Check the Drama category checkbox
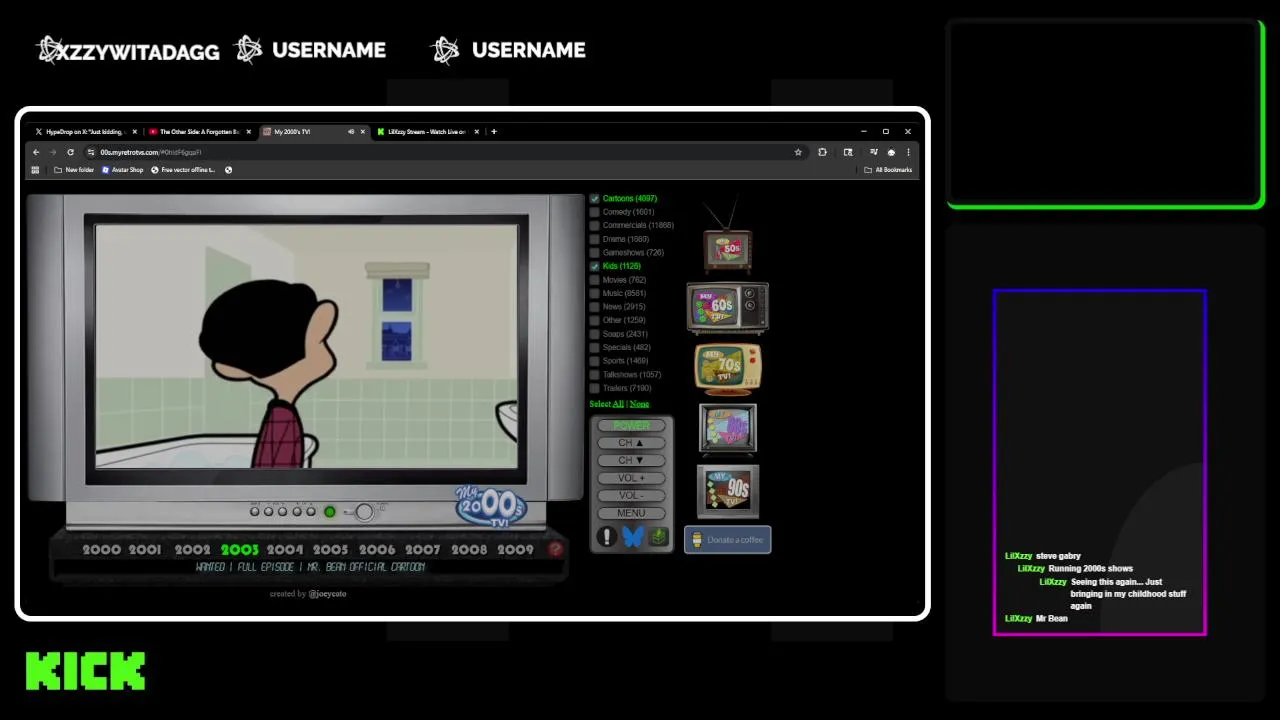Viewport: 1280px width, 720px height. 594,239
